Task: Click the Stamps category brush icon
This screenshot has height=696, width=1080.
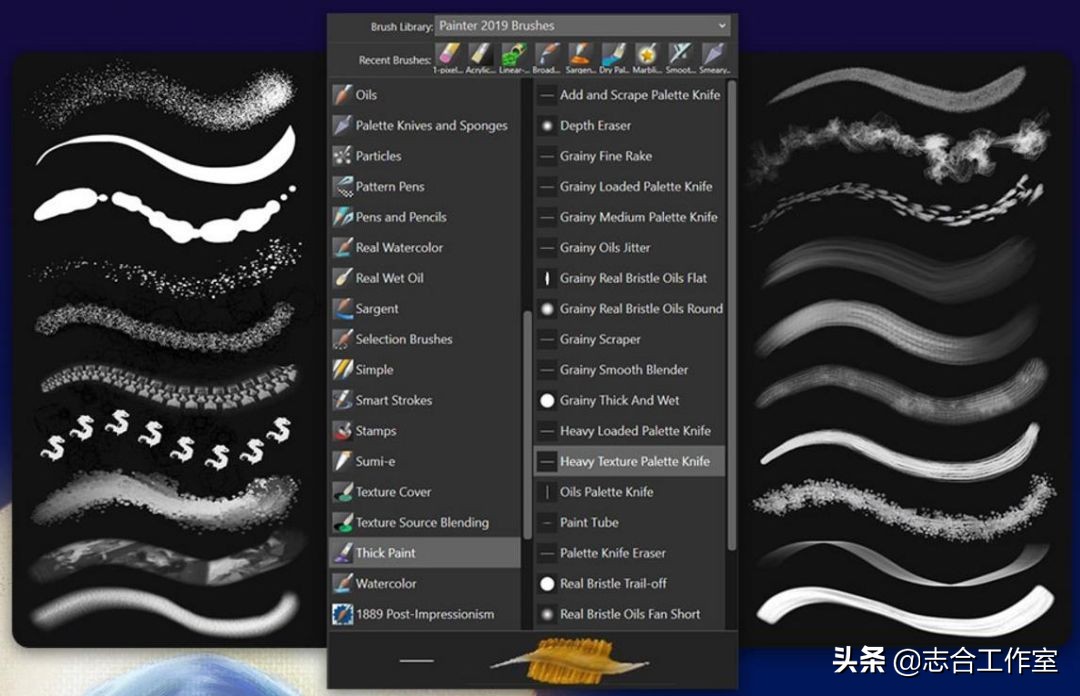Action: tap(341, 430)
